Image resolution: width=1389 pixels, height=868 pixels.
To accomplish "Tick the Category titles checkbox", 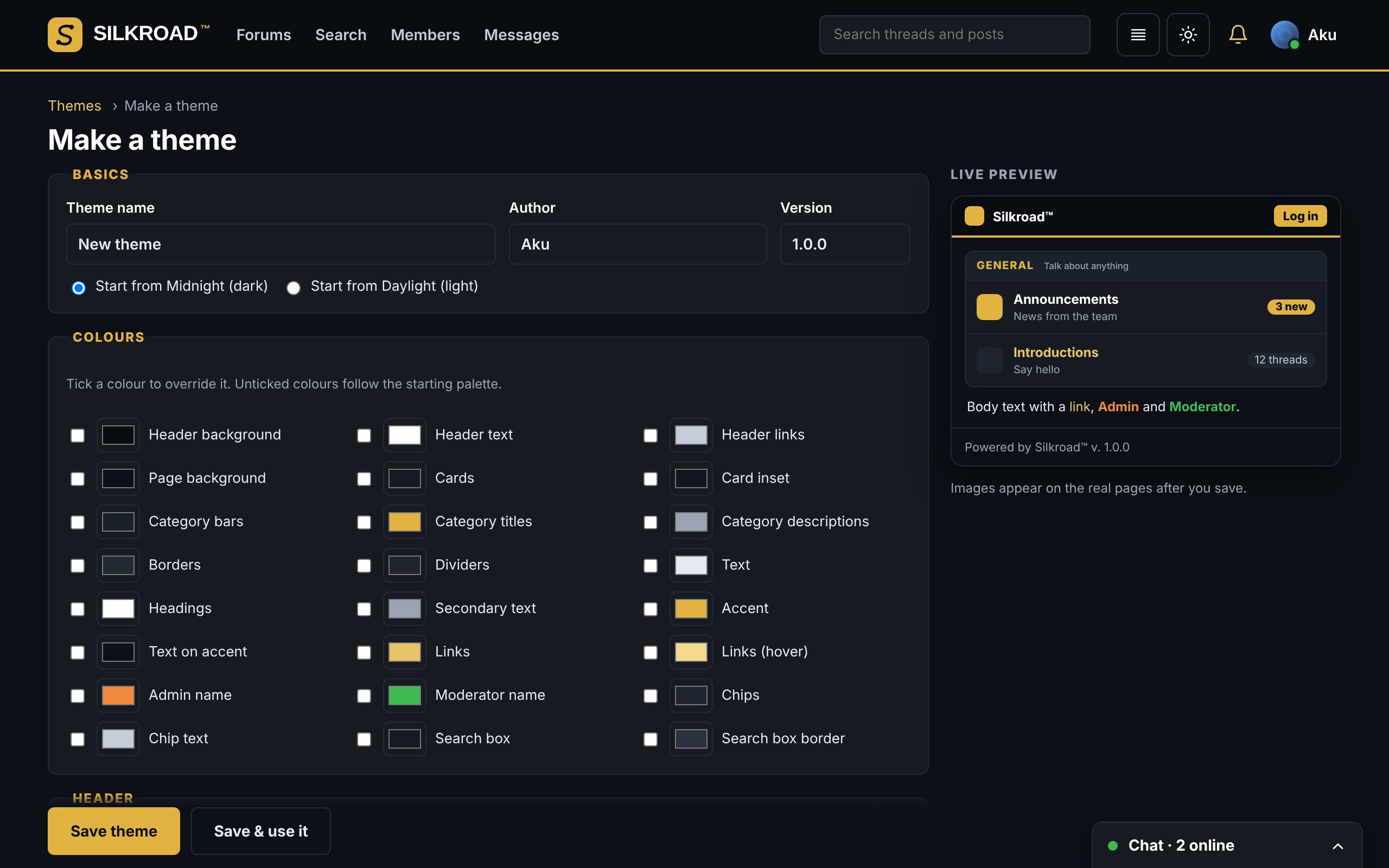I will [x=364, y=522].
